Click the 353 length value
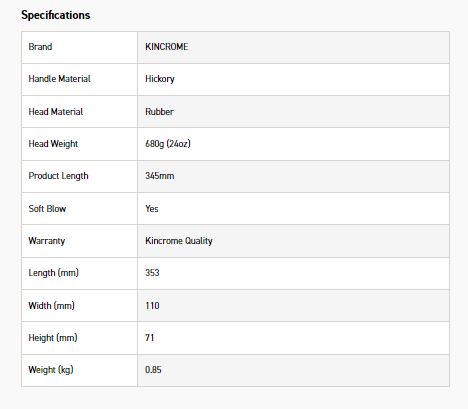Viewport: 468px width, 409px height. tap(152, 273)
